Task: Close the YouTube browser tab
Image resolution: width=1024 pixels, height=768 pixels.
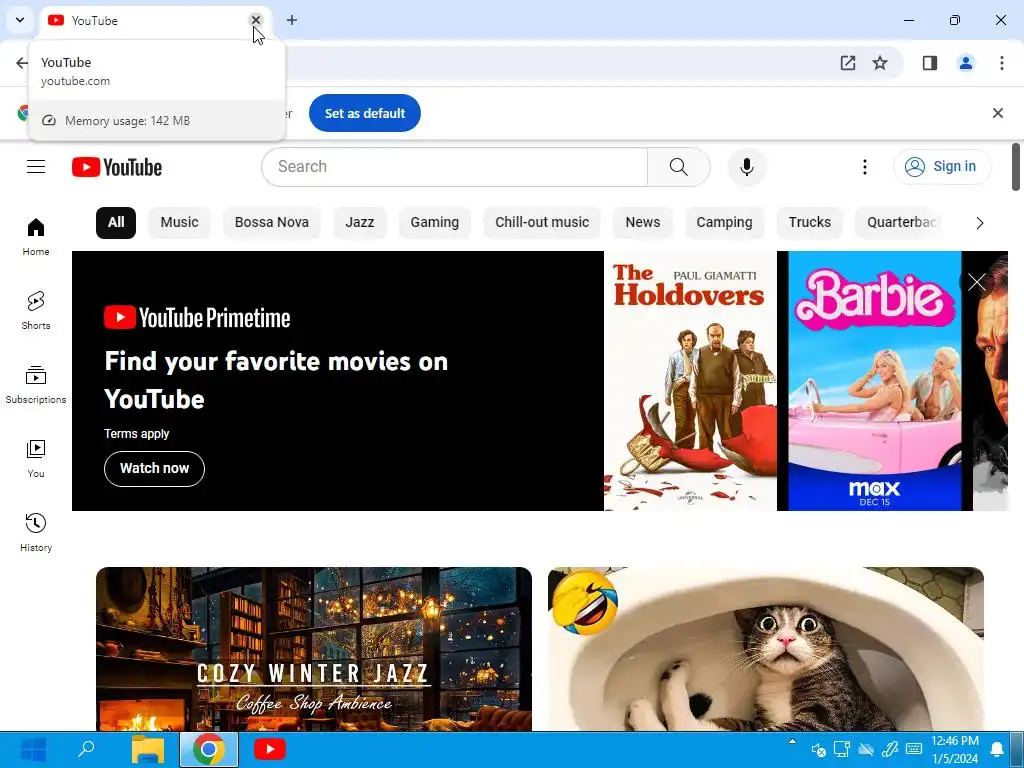Action: tap(256, 20)
